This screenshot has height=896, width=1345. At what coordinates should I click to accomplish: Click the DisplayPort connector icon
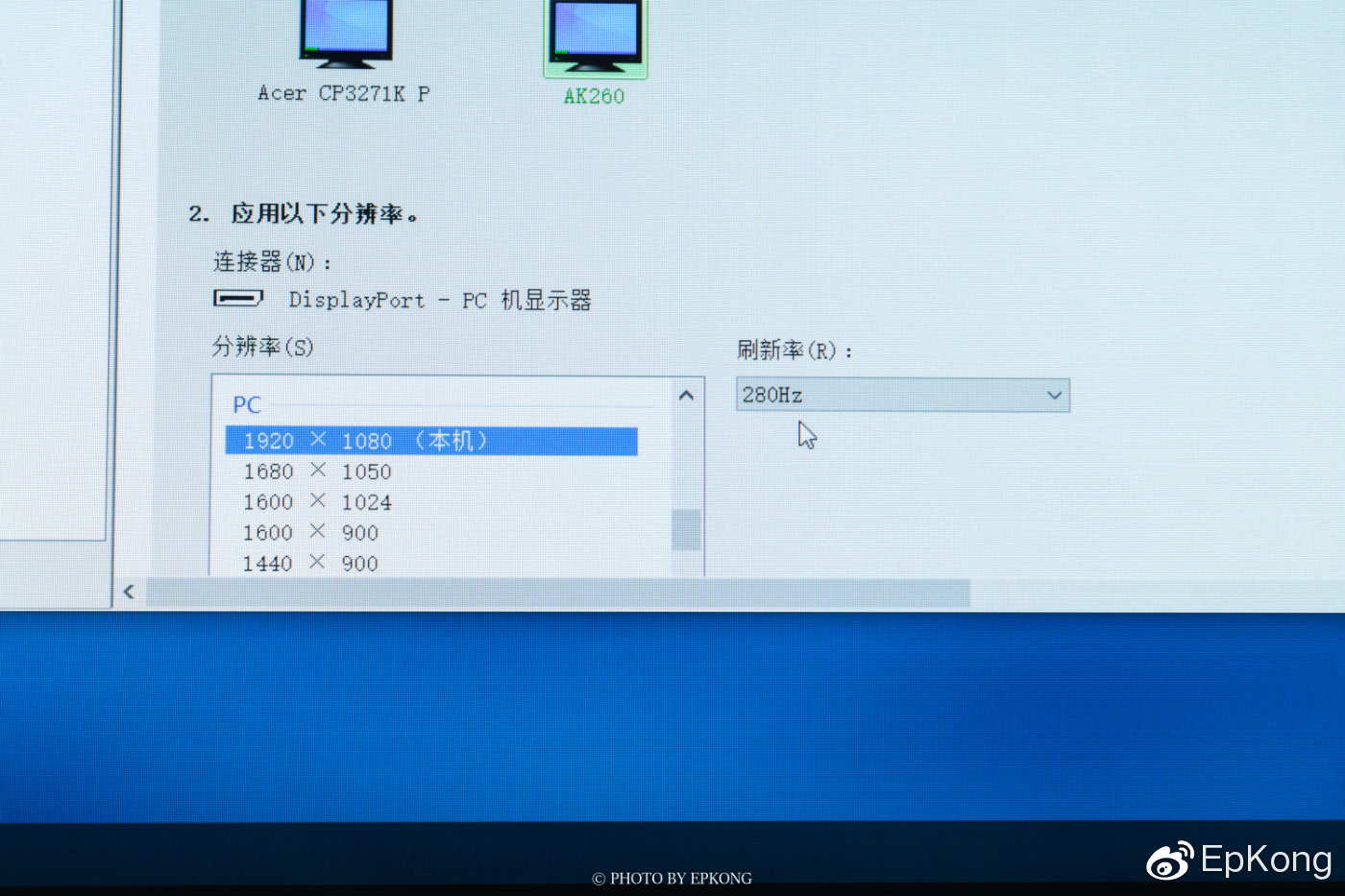click(238, 298)
